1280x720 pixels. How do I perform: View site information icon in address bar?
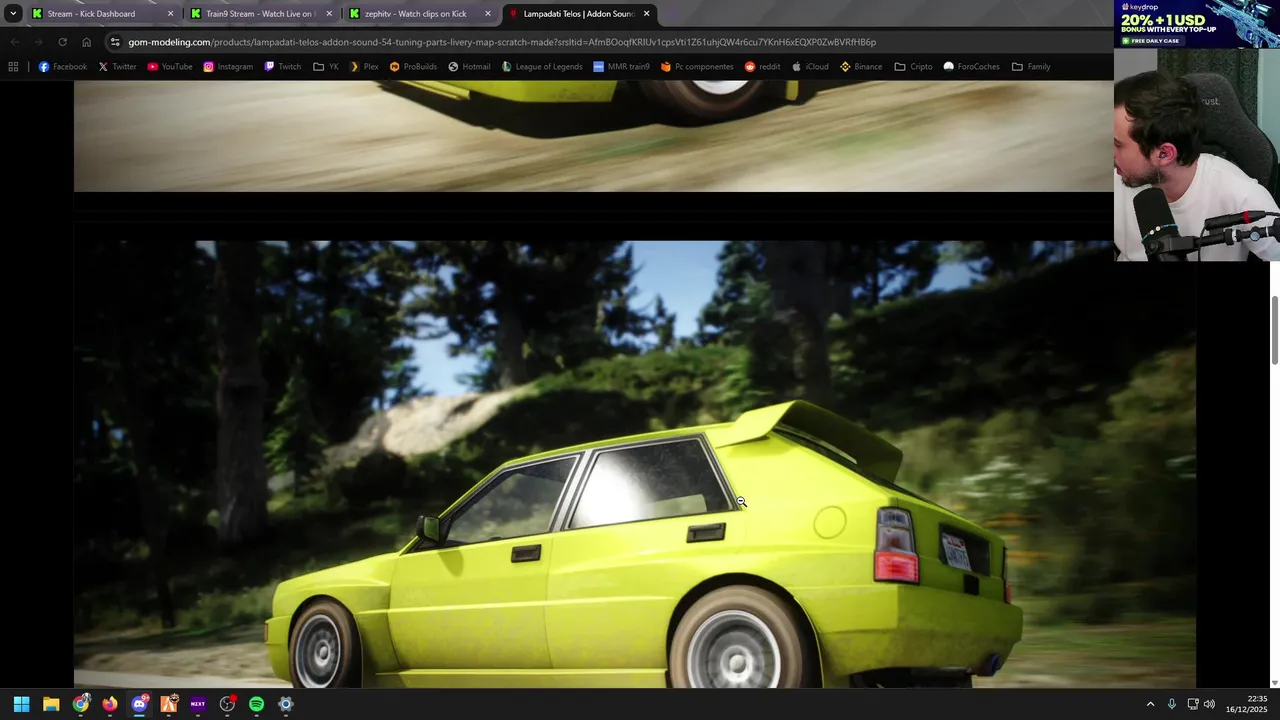(x=116, y=42)
